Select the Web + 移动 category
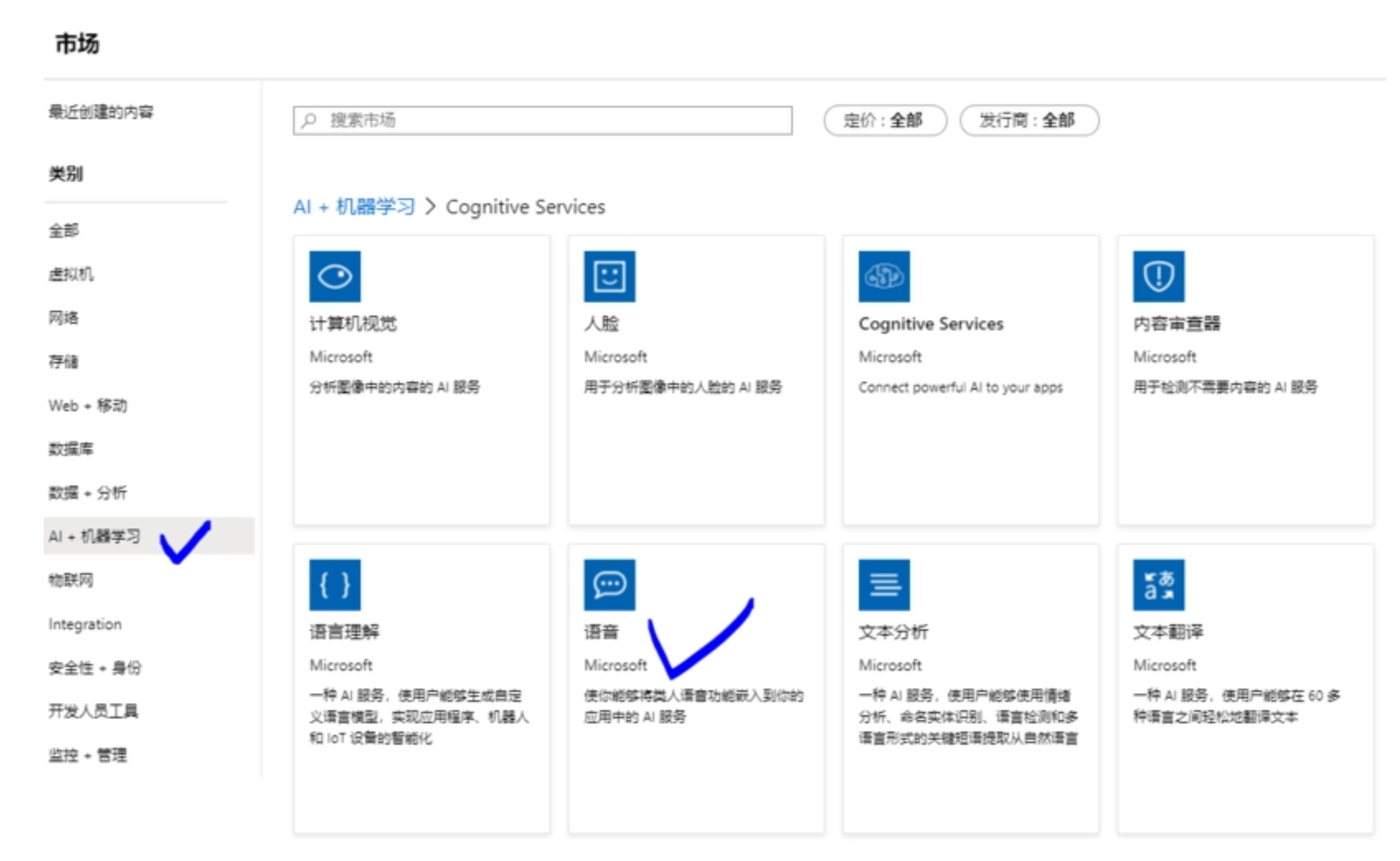 88,405
